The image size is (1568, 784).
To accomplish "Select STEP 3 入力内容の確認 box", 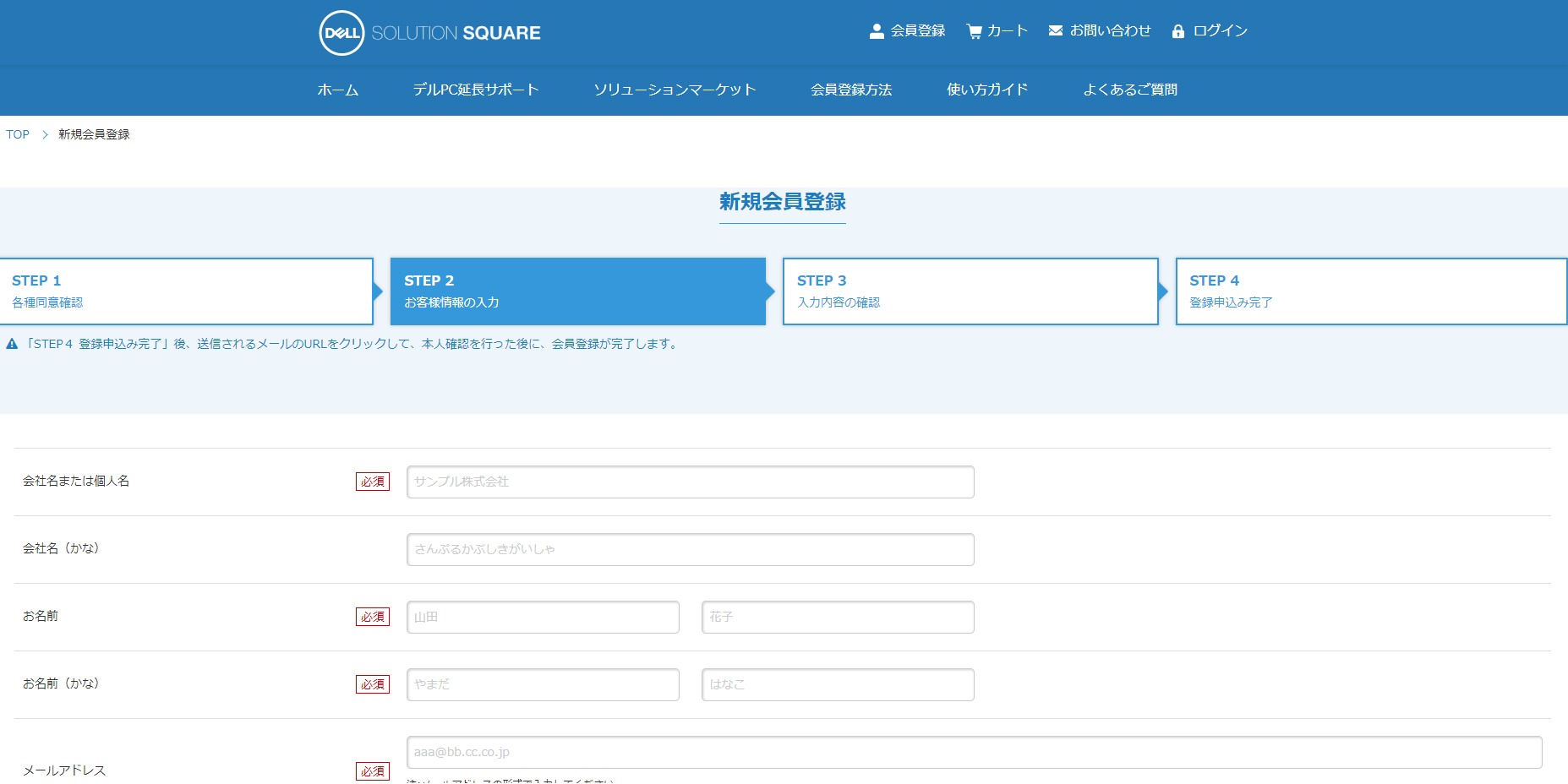I will click(970, 291).
